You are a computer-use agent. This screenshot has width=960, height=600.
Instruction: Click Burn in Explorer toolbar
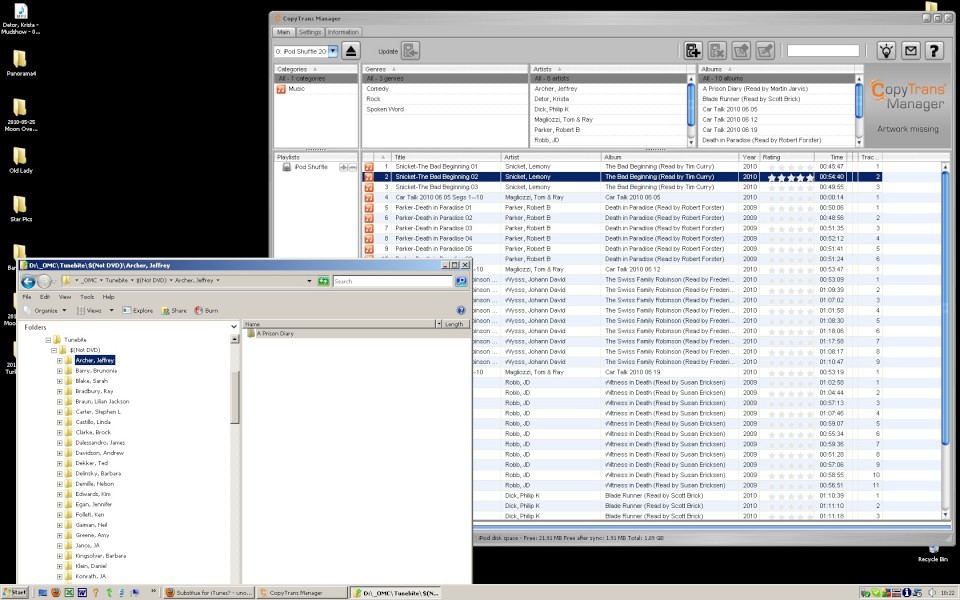pos(206,310)
